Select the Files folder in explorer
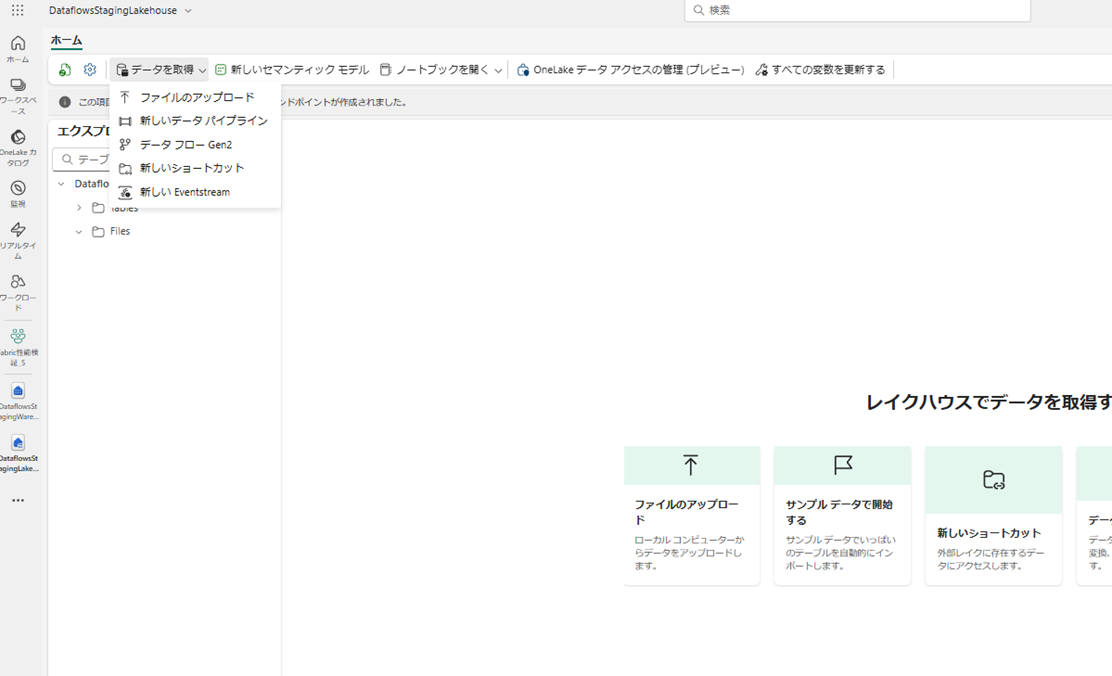This screenshot has height=676, width=1112. point(120,231)
